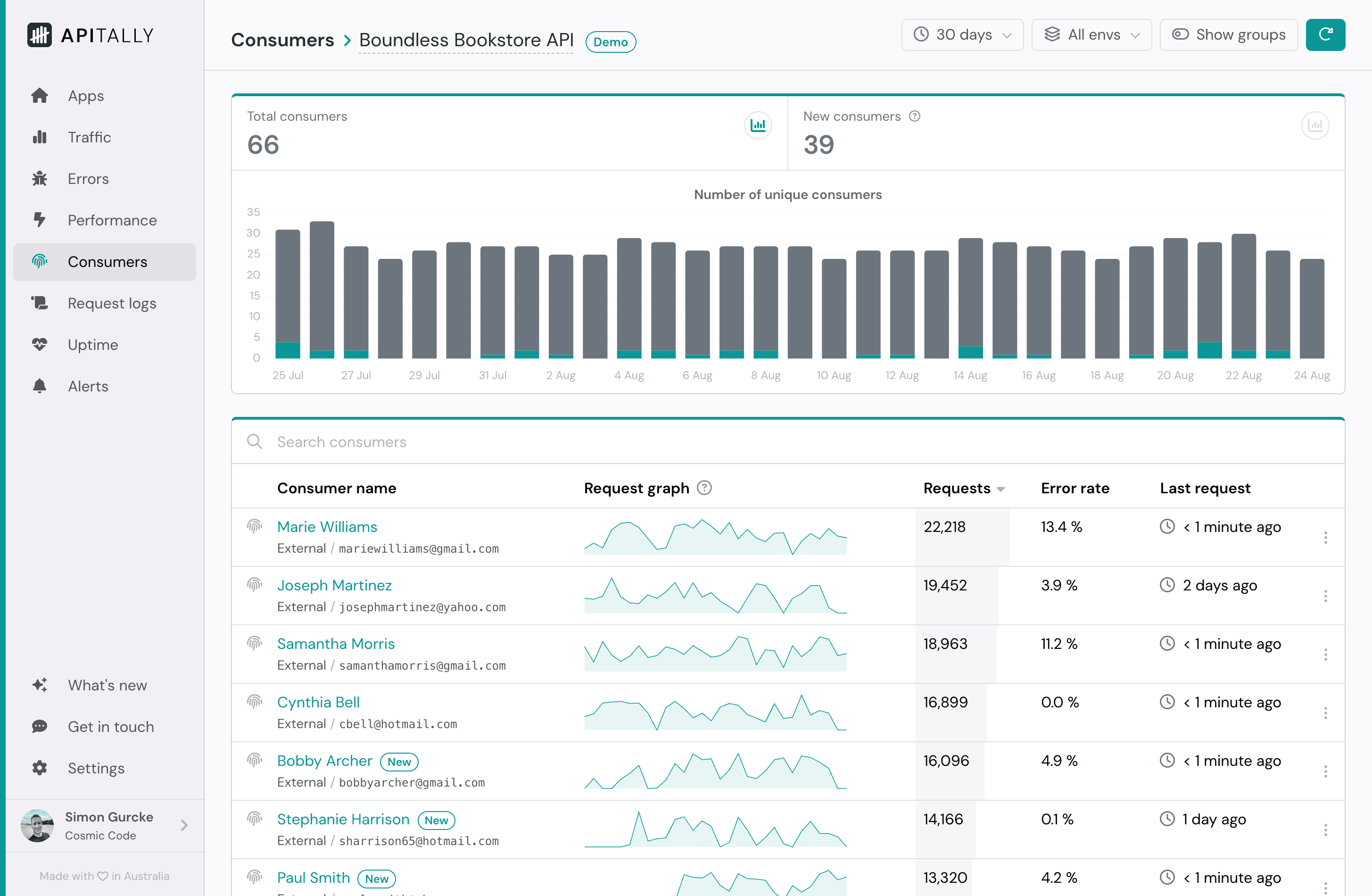Click the mariewilliams@gmail.com identifier text

tap(419, 549)
